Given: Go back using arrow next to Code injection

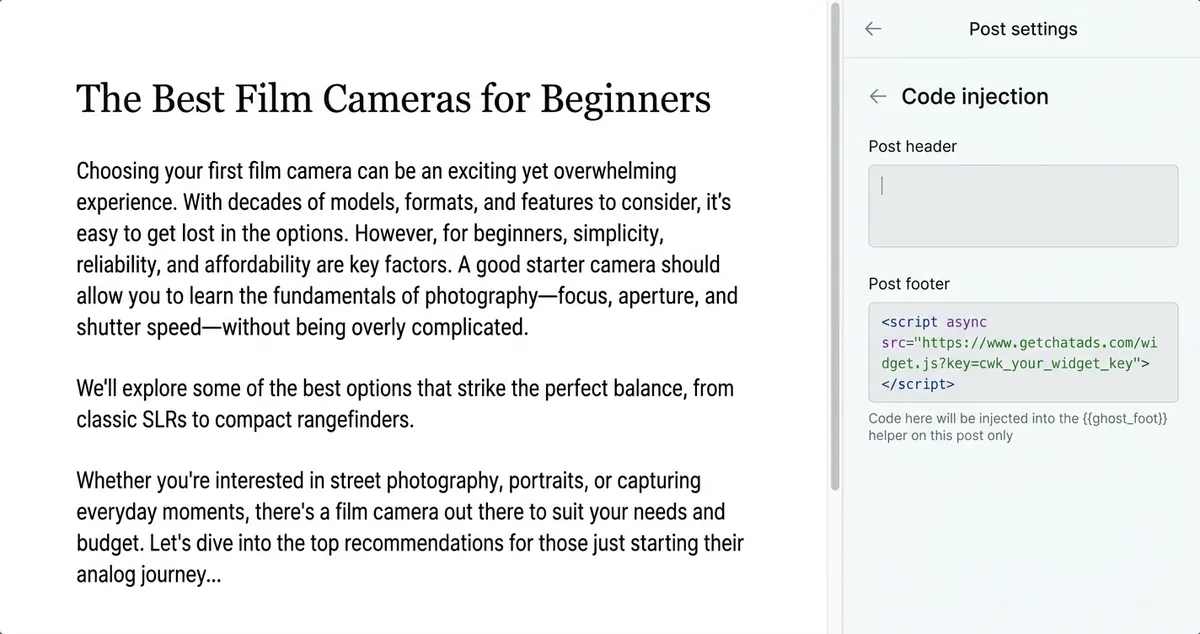Looking at the screenshot, I should tap(878, 96).
